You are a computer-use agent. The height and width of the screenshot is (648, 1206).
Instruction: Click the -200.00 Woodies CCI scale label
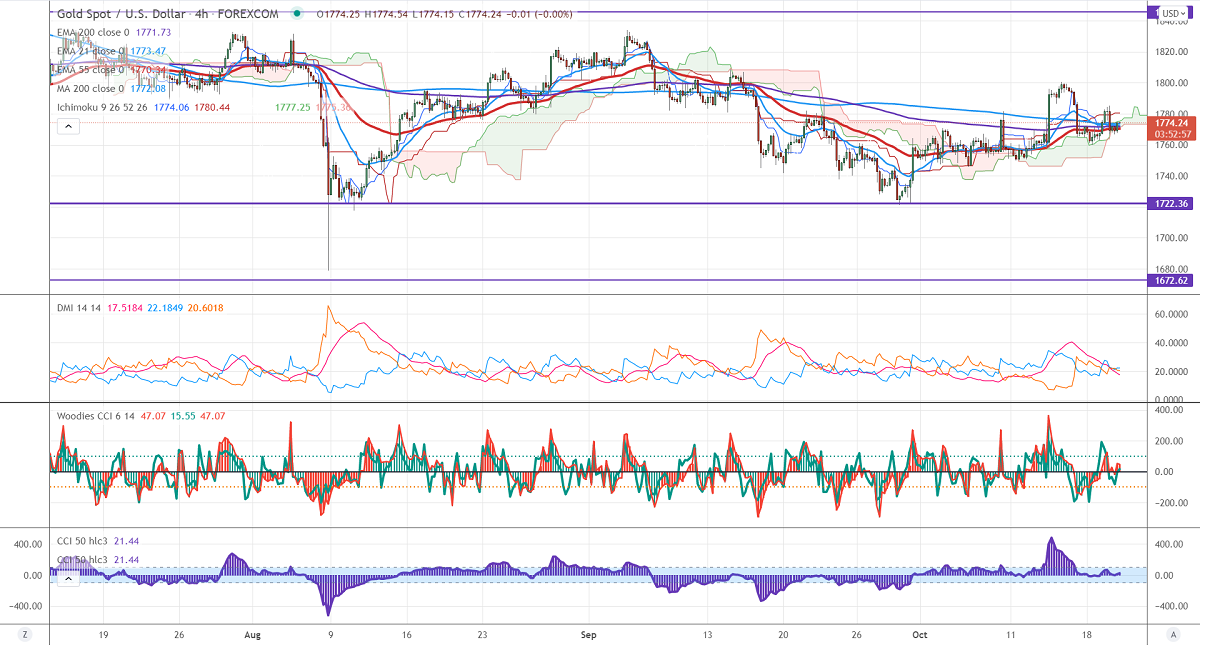tap(1171, 503)
